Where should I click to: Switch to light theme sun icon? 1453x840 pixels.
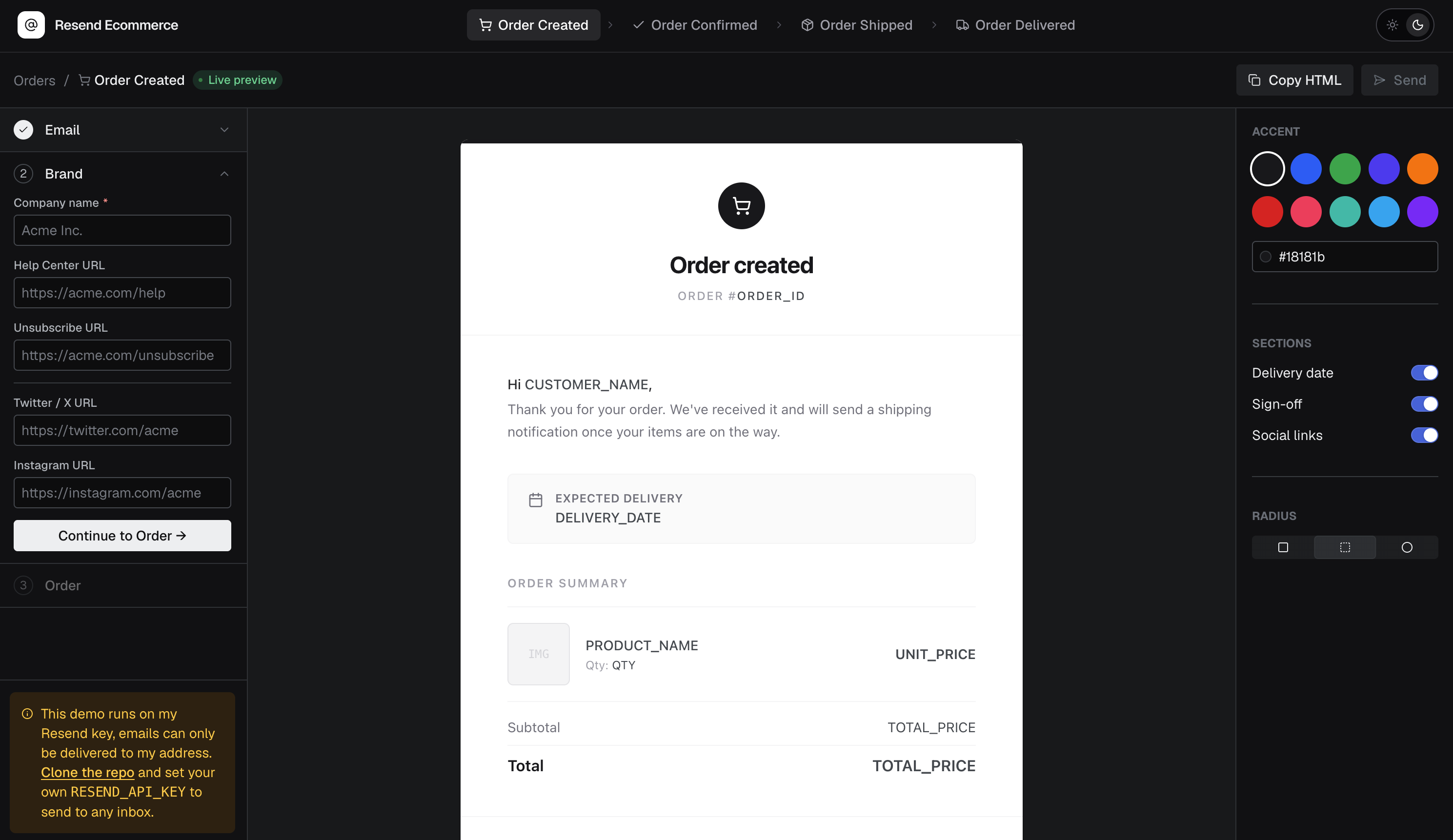click(1392, 25)
